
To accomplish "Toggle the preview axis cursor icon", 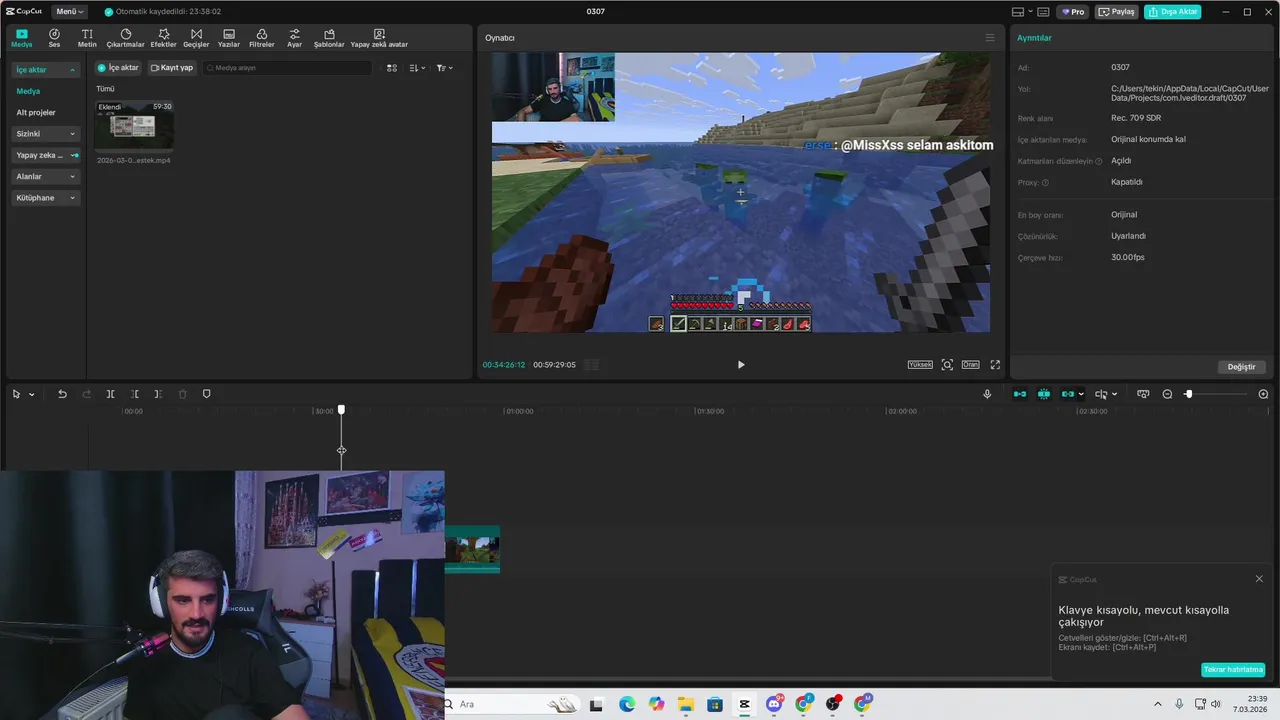I will (1102, 394).
